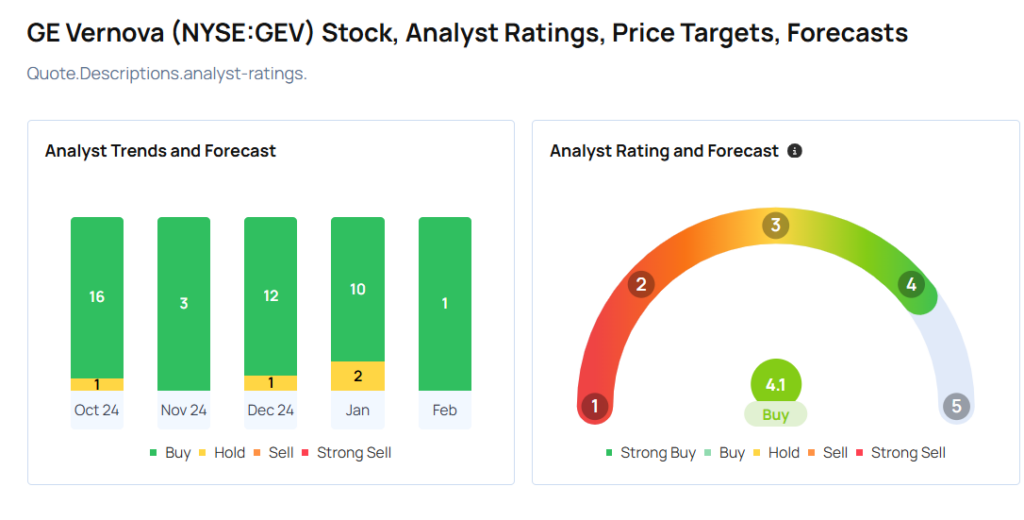Toggle Sell series in trends legend
This screenshot has width=1024, height=520.
tap(272, 452)
